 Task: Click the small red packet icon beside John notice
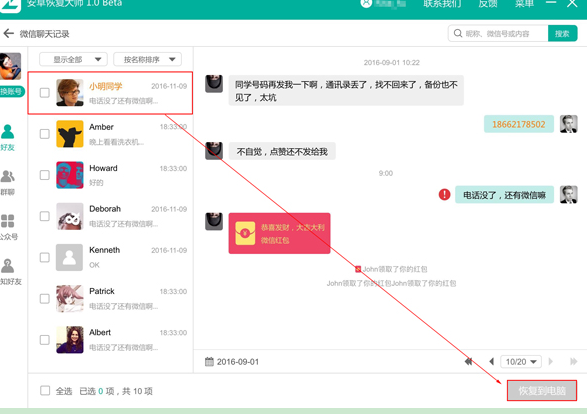pos(358,269)
